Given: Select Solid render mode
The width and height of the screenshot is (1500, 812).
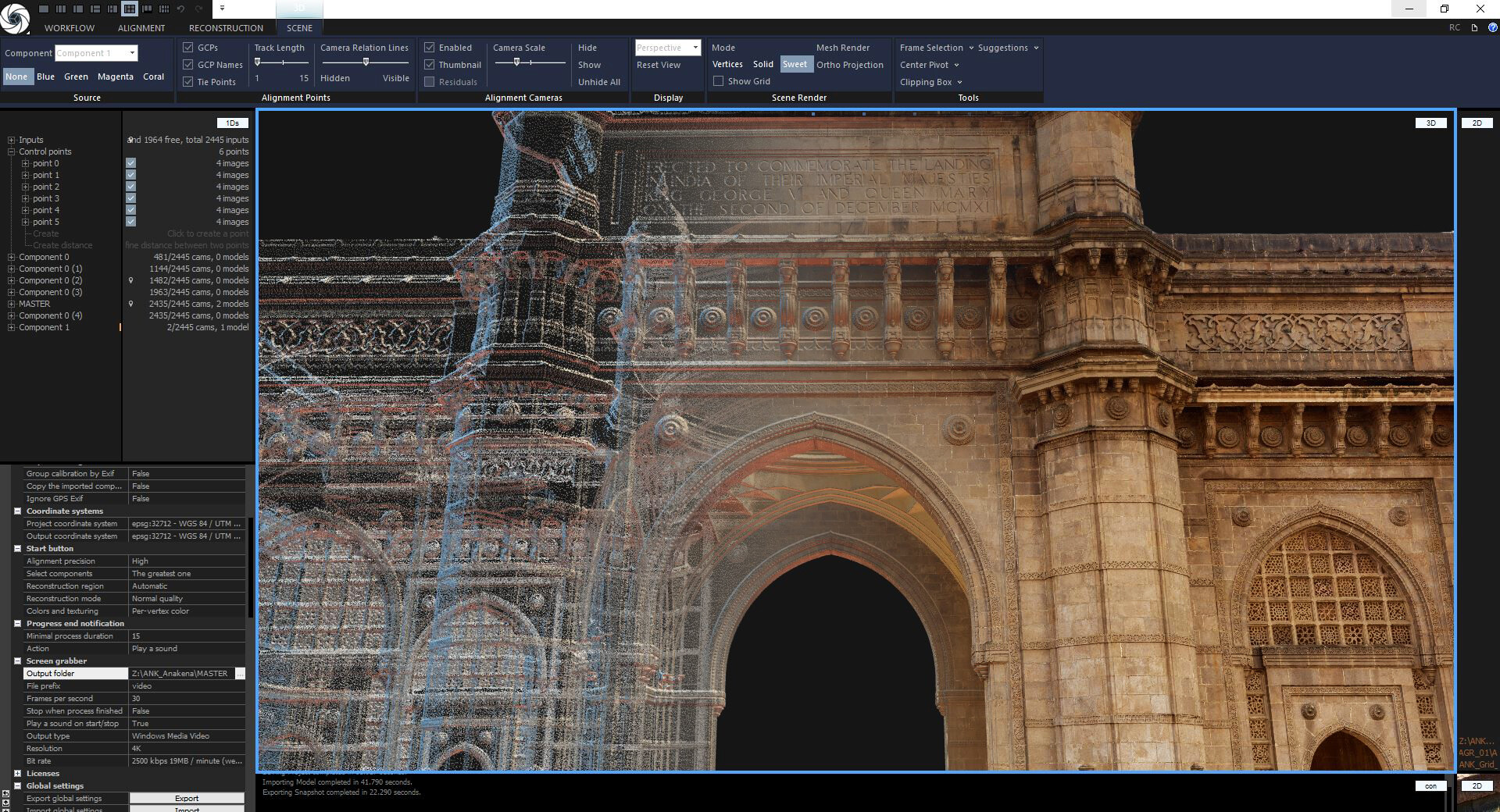Looking at the screenshot, I should [763, 65].
